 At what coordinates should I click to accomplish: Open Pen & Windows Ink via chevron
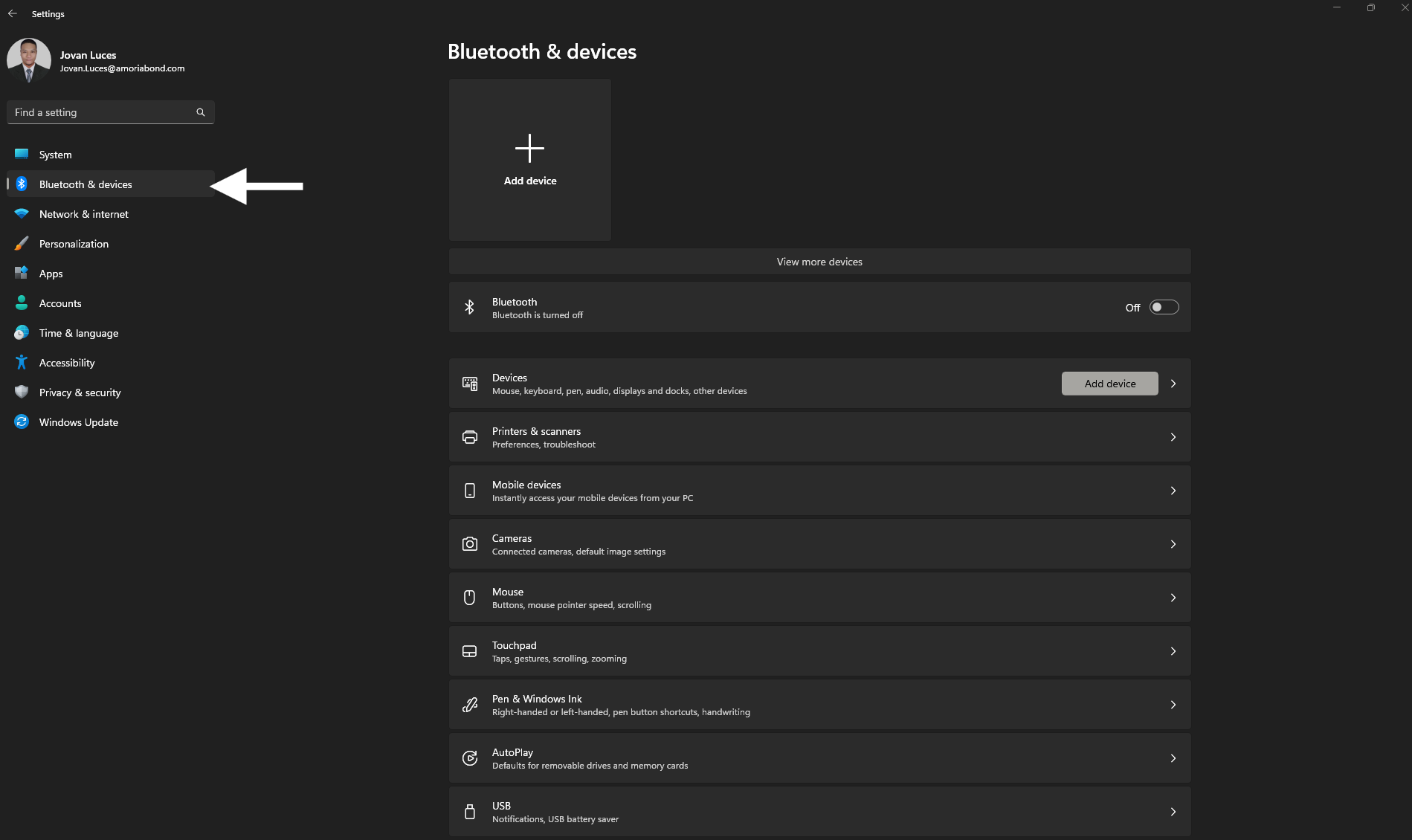pos(1173,705)
